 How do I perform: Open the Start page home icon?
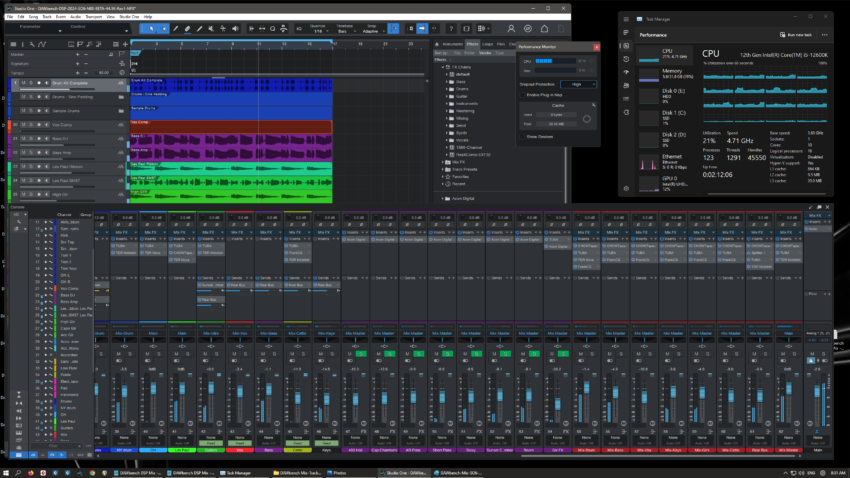[x=544, y=29]
